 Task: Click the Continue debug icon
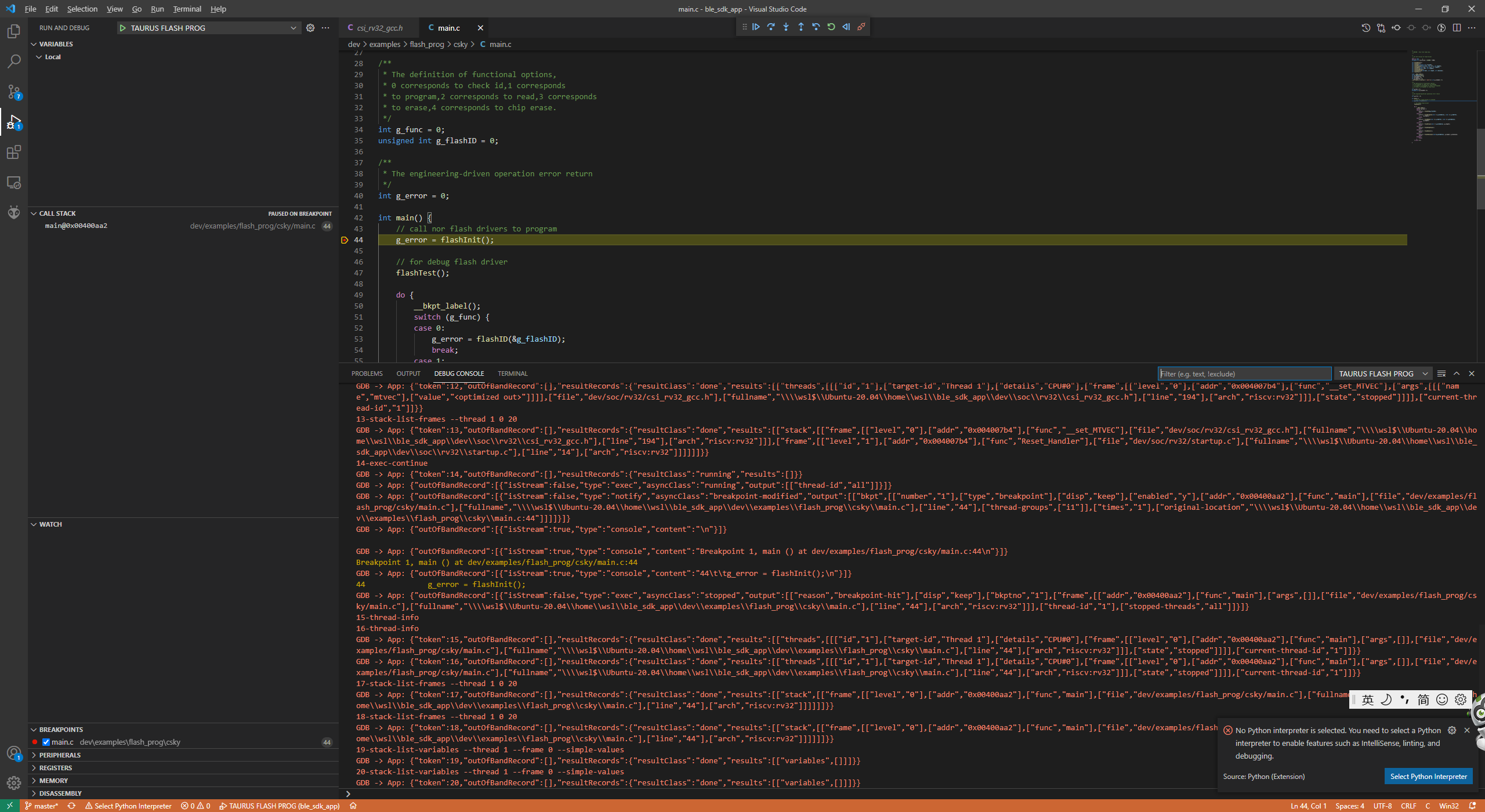[756, 27]
